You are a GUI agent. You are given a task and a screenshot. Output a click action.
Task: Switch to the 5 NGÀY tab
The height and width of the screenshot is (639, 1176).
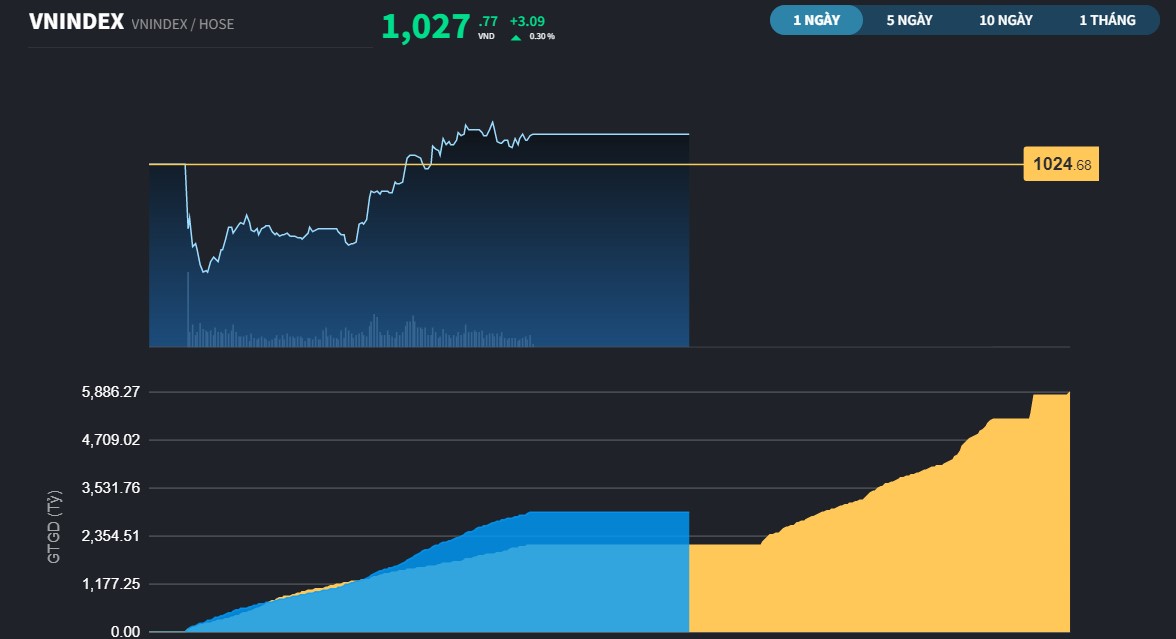click(x=909, y=20)
